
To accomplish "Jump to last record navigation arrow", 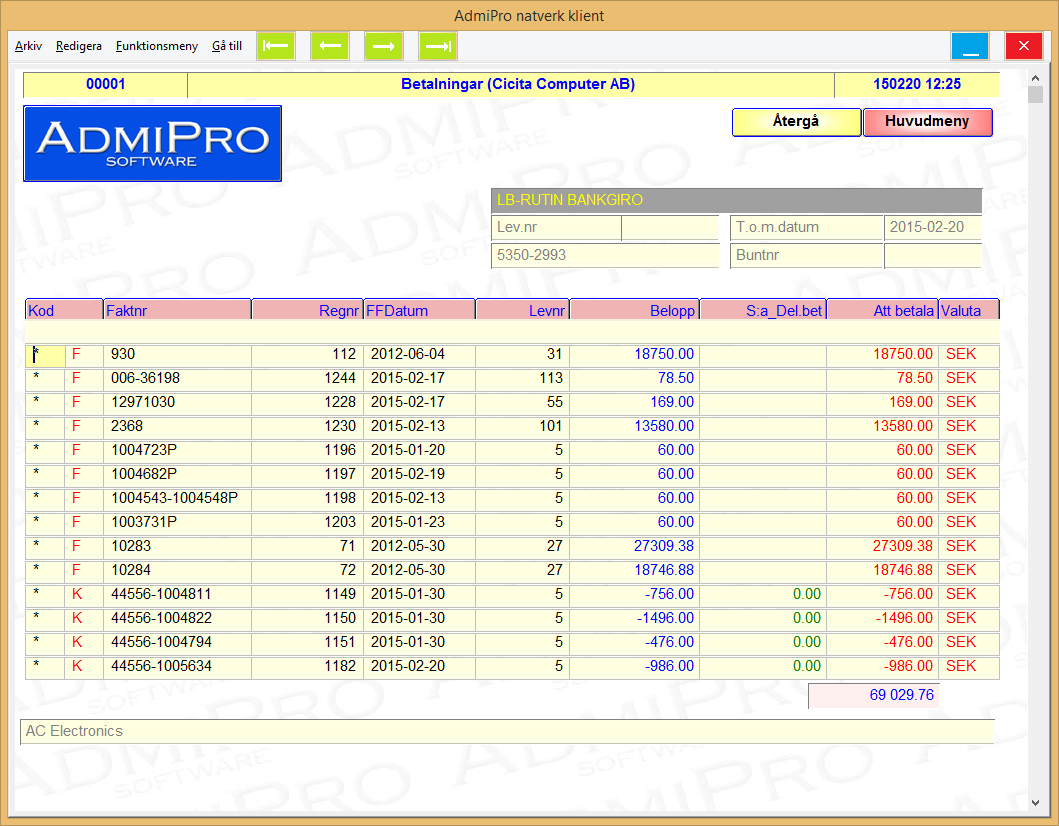I will [x=438, y=46].
